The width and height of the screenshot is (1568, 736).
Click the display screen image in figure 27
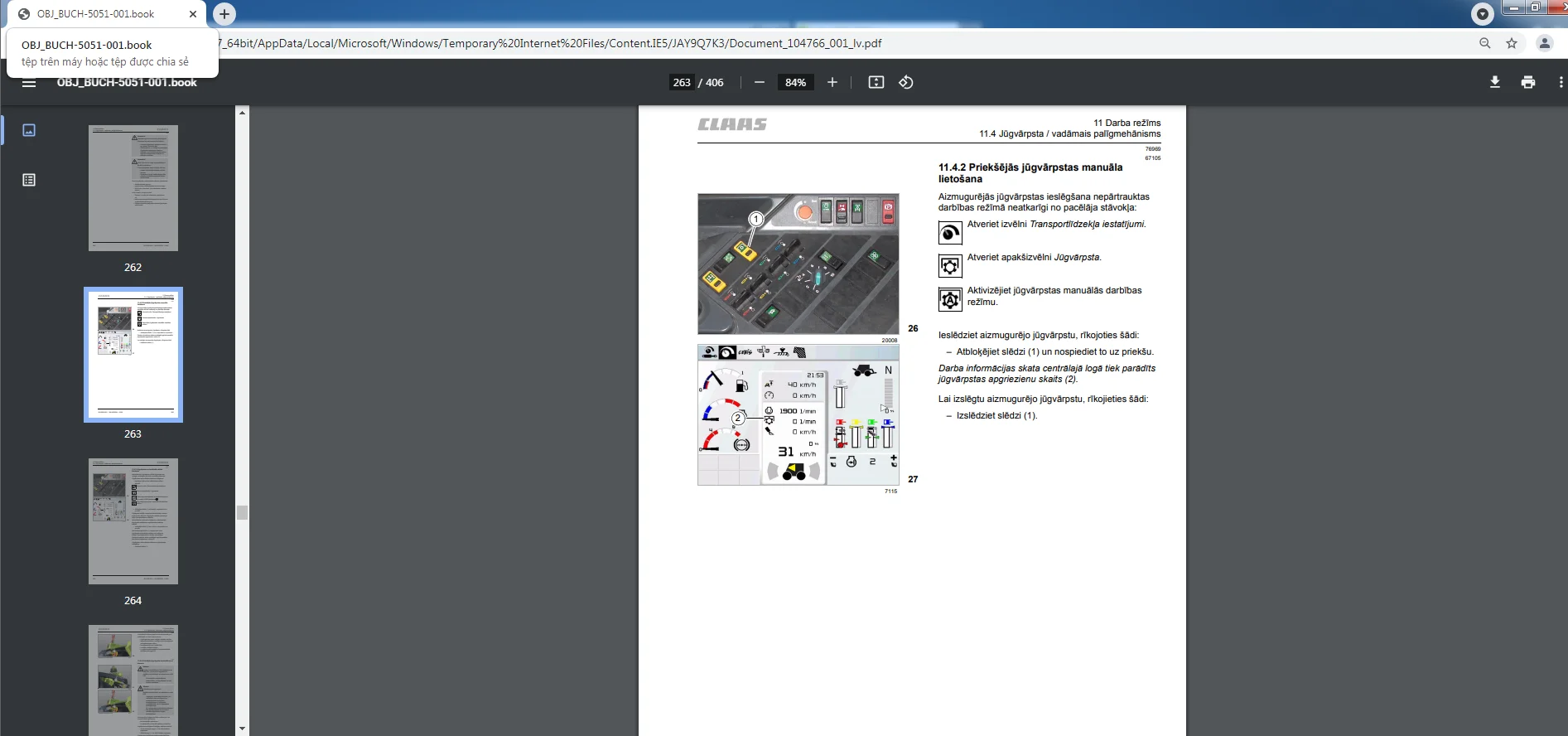click(x=798, y=415)
